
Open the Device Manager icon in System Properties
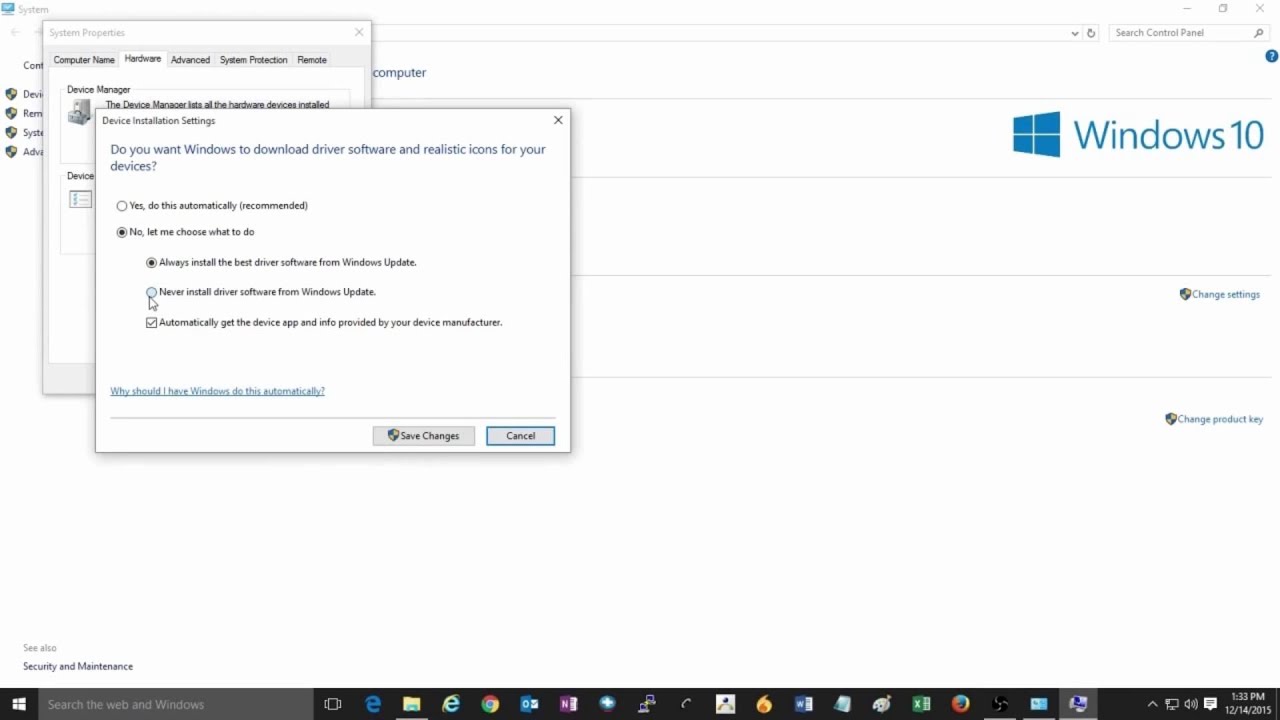(79, 113)
